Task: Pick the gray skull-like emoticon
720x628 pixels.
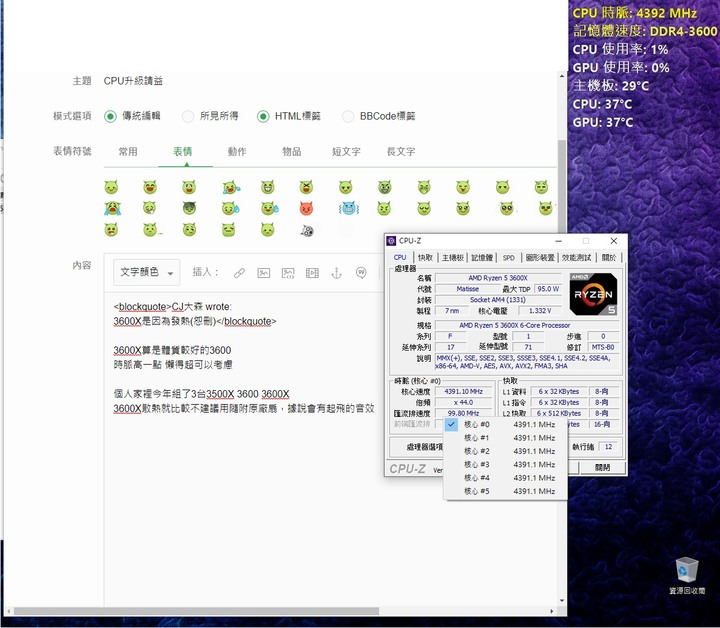Action: (307, 230)
